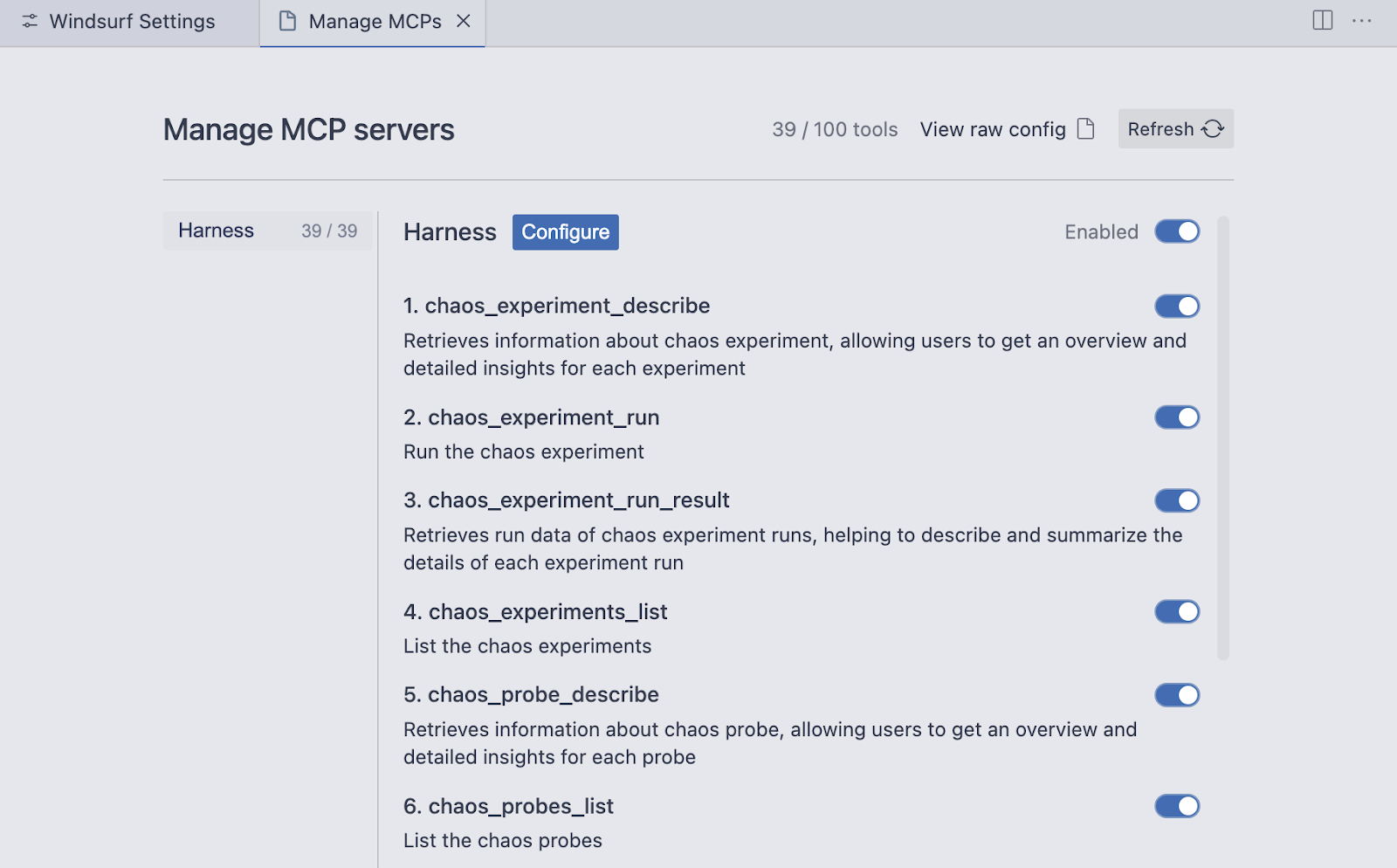Click the 4. chaos_experiments_list title
The image size is (1397, 868).
535,612
